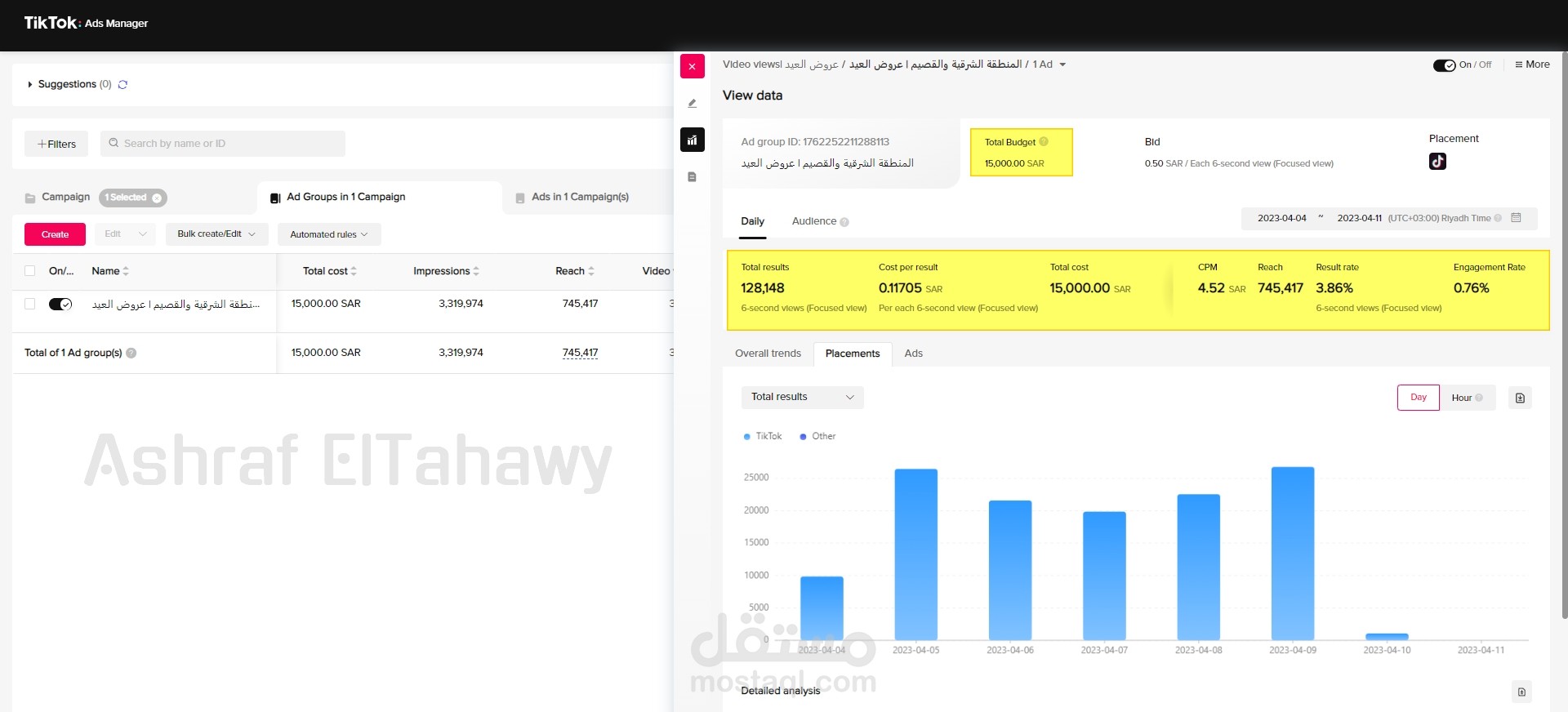Switch to Overall trends tab
1568x712 pixels.
[x=768, y=354]
